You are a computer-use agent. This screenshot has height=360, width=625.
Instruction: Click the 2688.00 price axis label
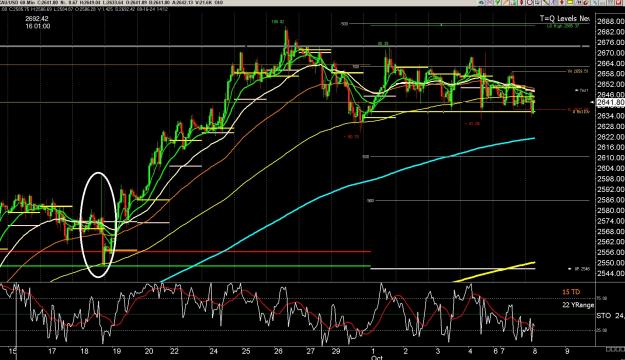coord(611,22)
